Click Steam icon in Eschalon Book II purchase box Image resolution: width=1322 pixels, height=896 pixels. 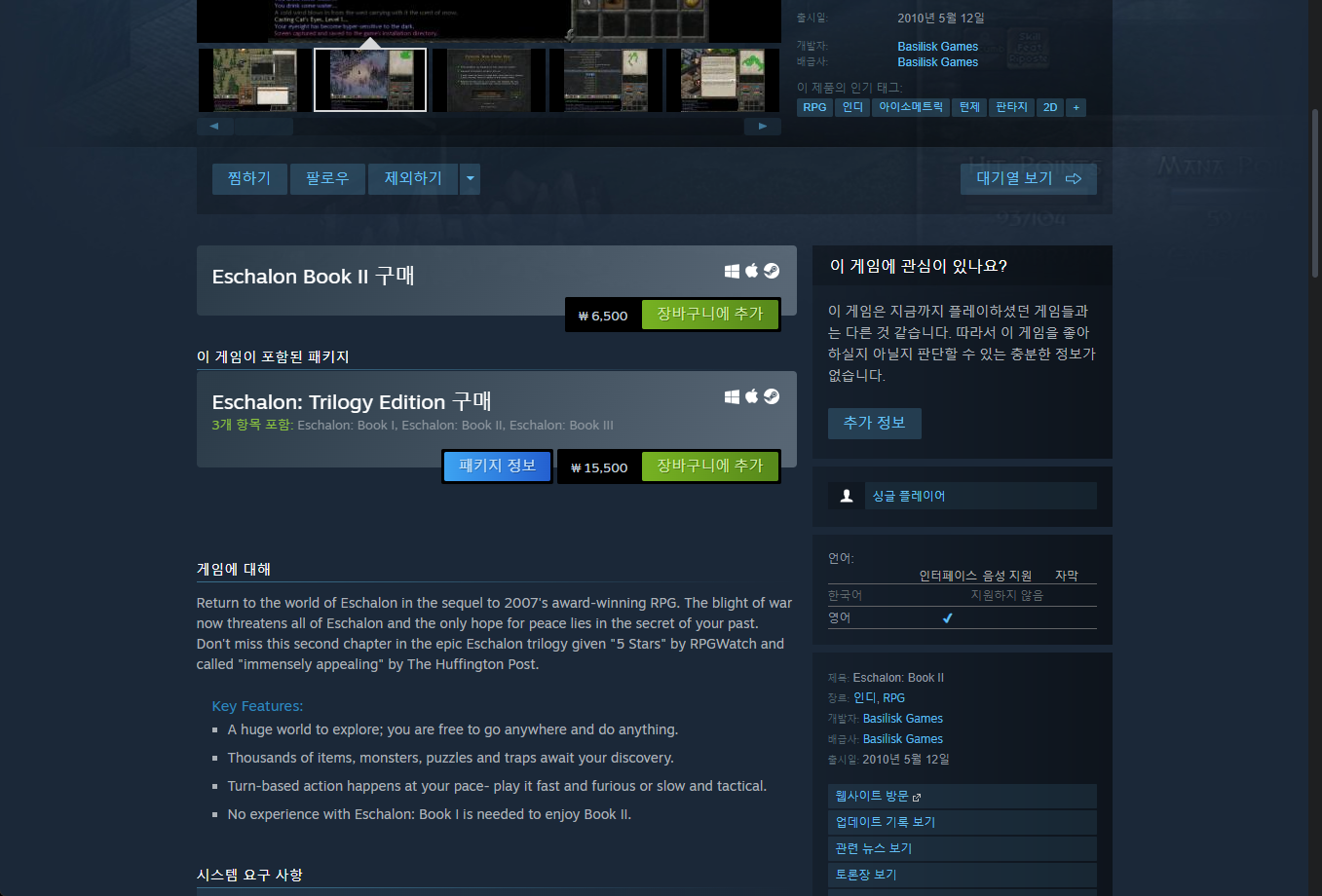(x=771, y=271)
